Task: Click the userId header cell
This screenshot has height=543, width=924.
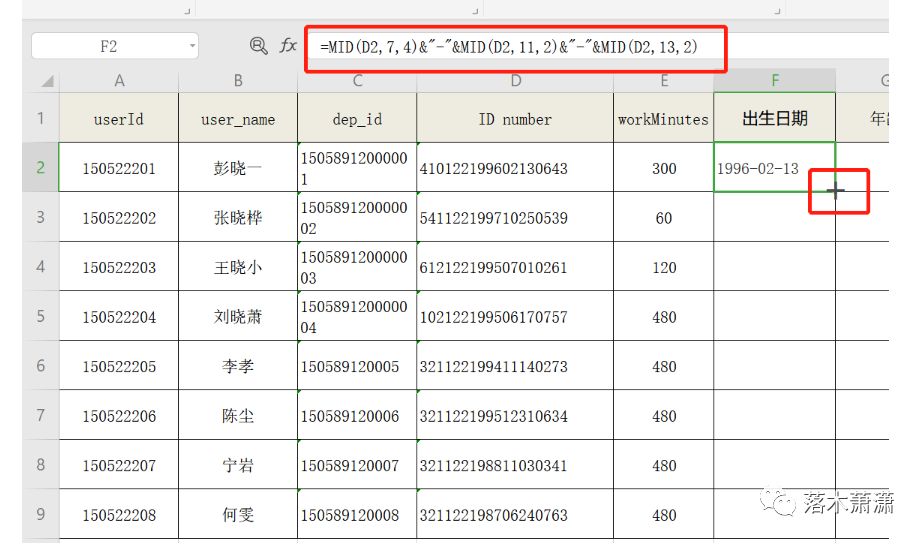Action: (x=119, y=119)
